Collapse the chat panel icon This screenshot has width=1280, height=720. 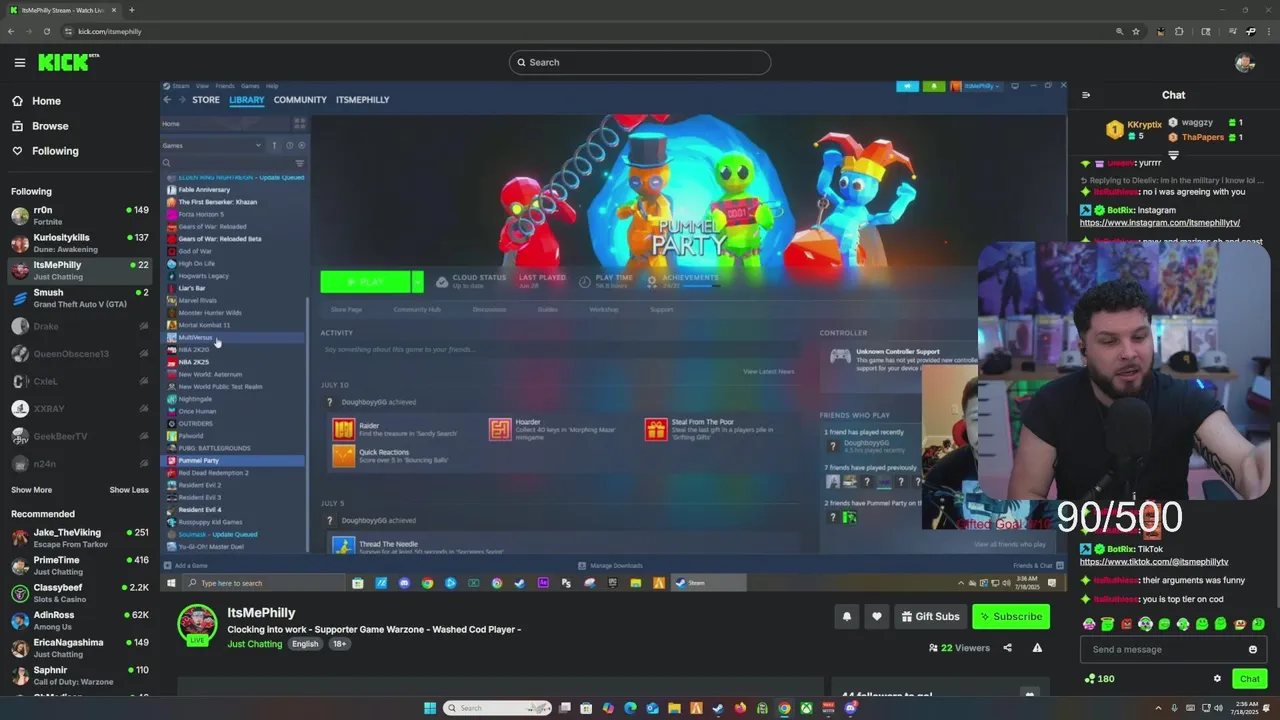1086,95
